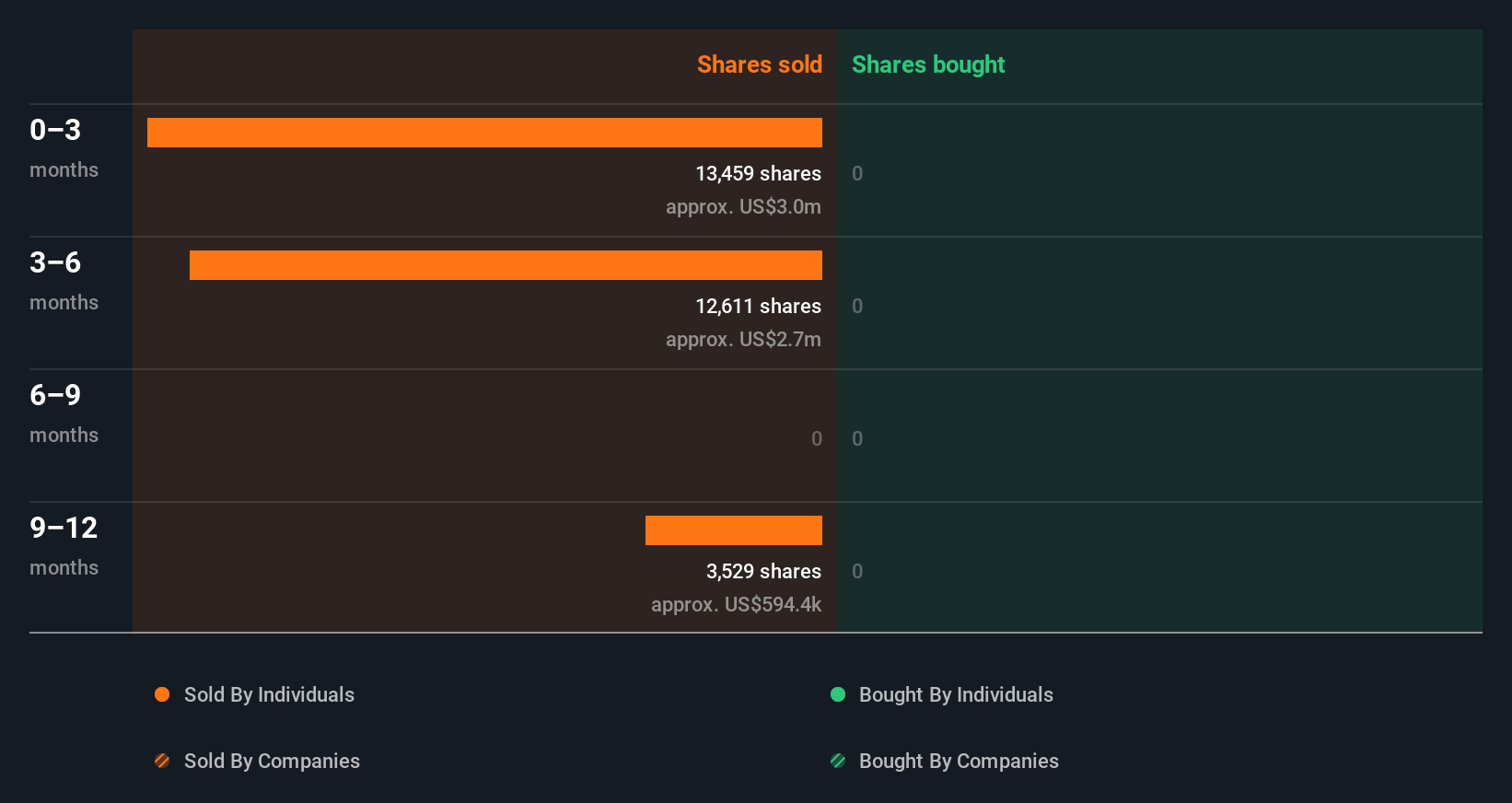1512x803 pixels.
Task: Toggle the Sold By Individuals legend label
Action: point(269,694)
